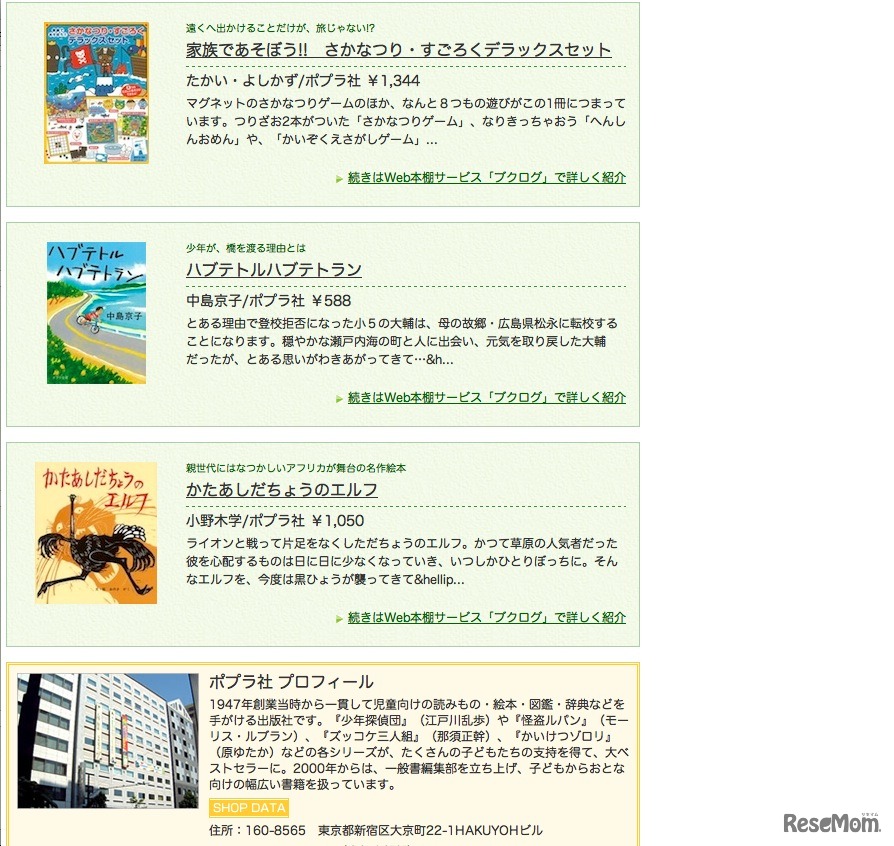Click the ポプラ社 プロフィール heading
Screen dimensions: 894x846
[291, 682]
